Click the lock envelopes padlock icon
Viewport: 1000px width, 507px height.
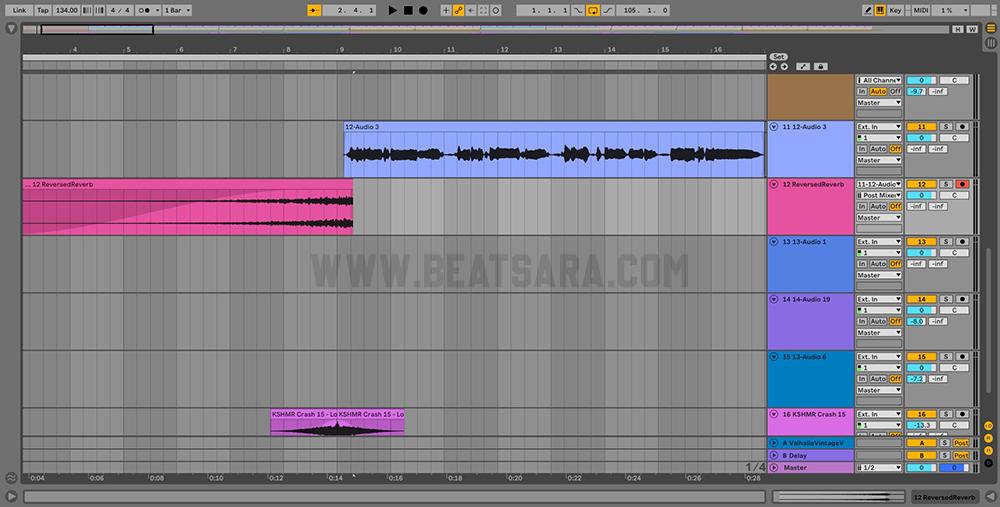pos(820,67)
